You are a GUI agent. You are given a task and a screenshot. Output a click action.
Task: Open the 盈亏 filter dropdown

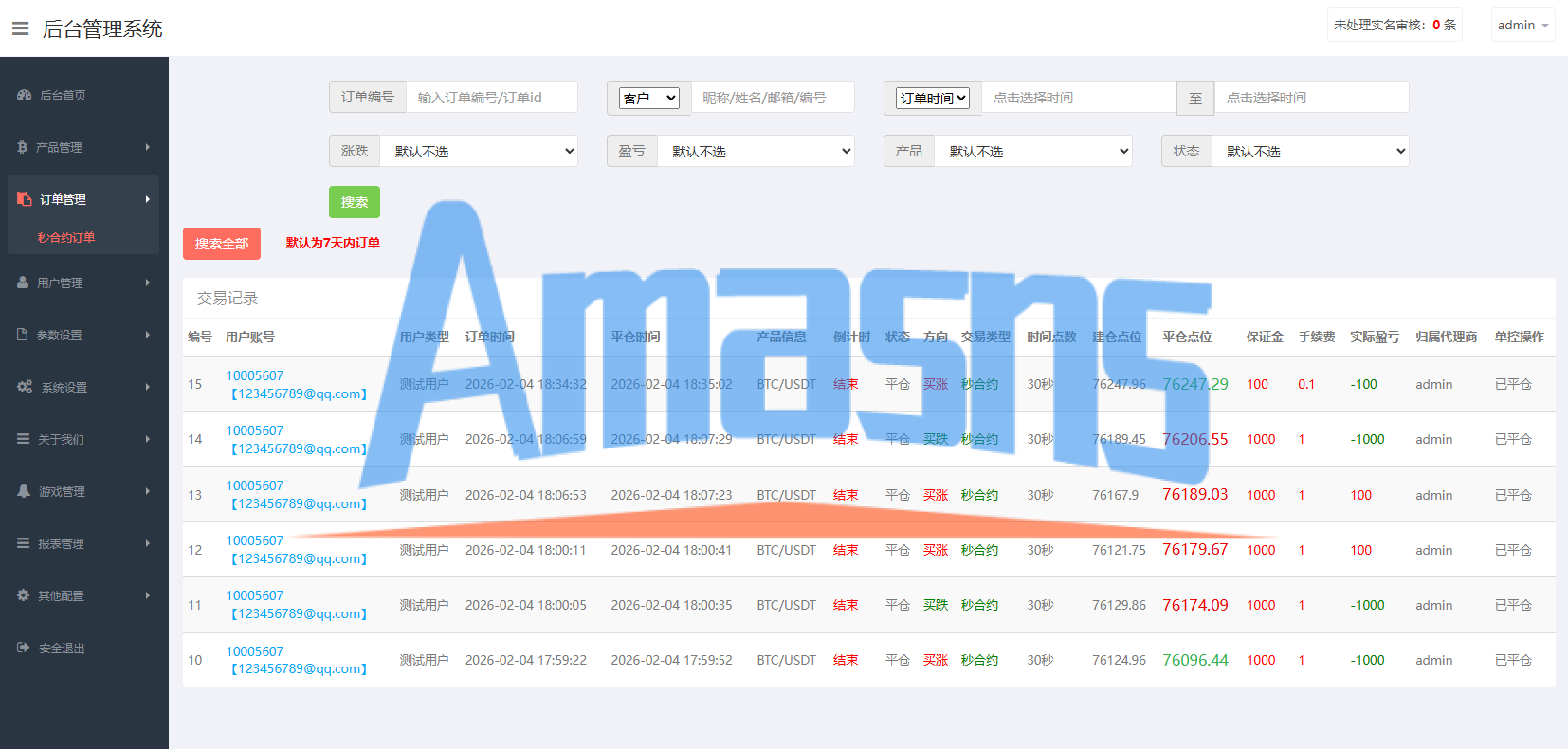point(756,151)
